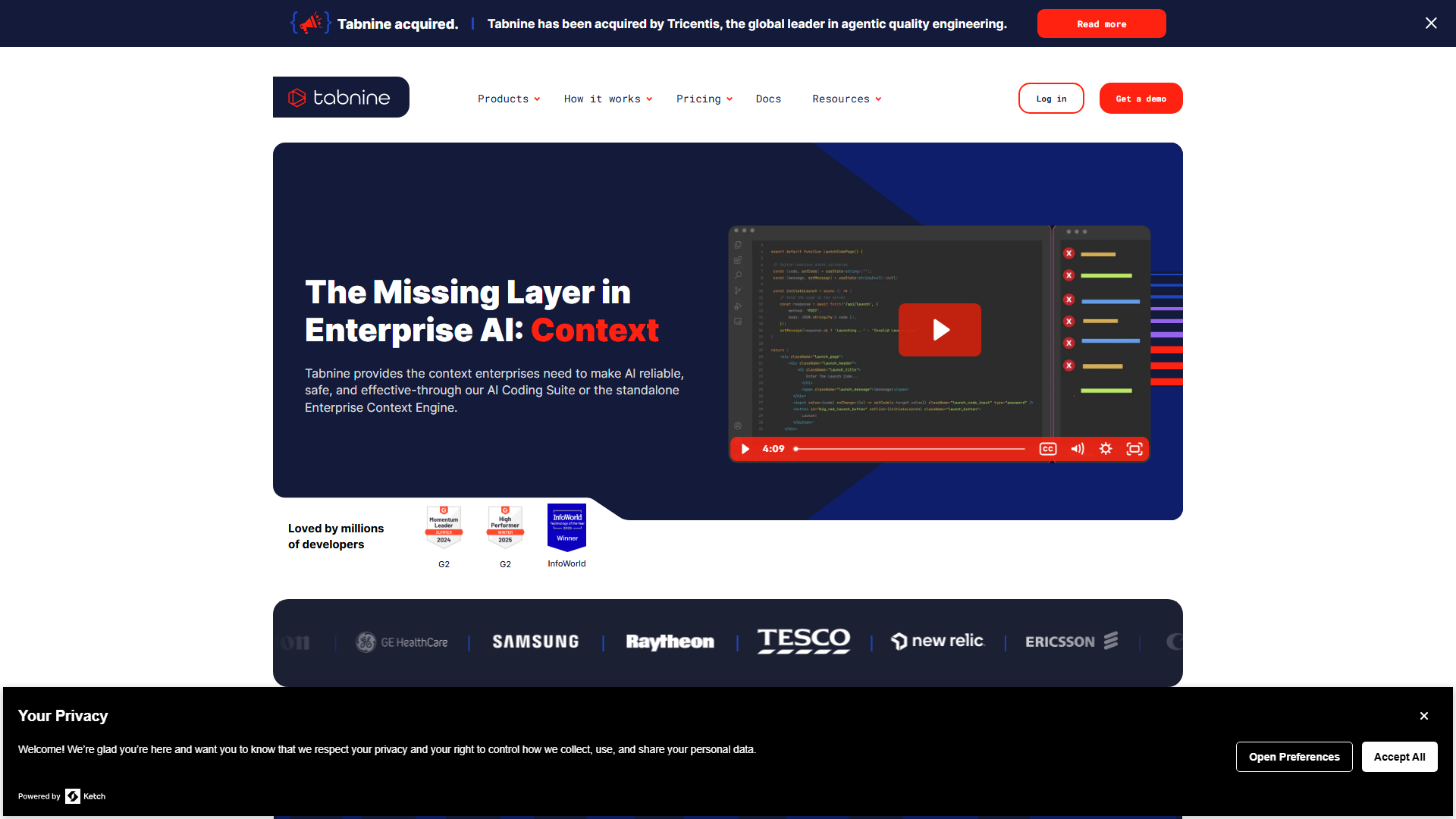Close the top announcement banner

pos(1431,24)
